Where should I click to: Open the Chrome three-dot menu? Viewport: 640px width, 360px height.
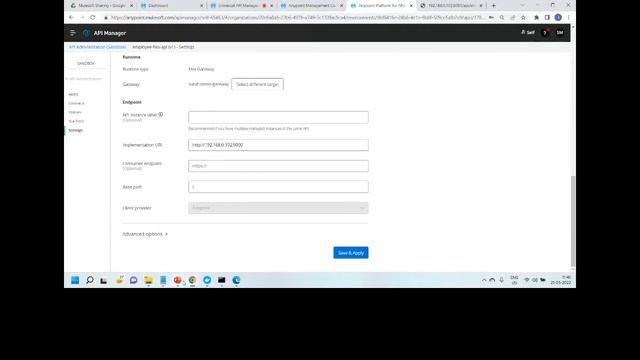pos(569,18)
